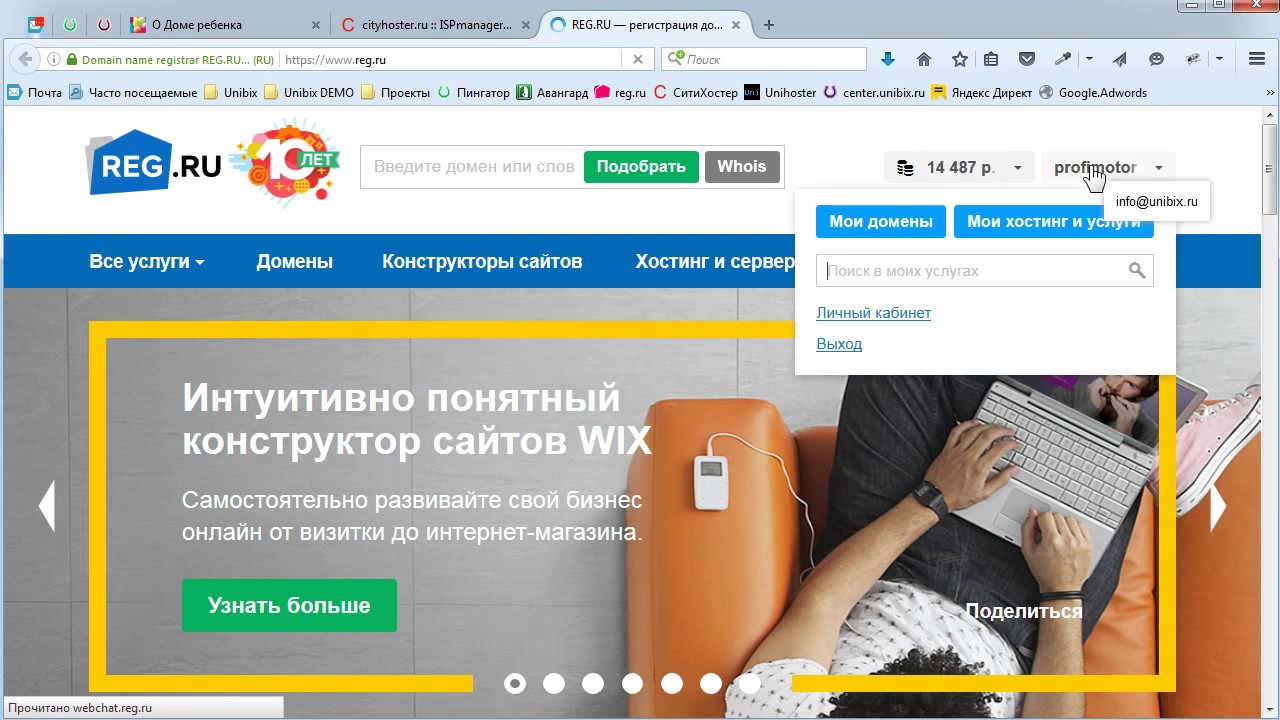This screenshot has height=720, width=1280.
Task: Focus the domain search input field
Action: [472, 167]
